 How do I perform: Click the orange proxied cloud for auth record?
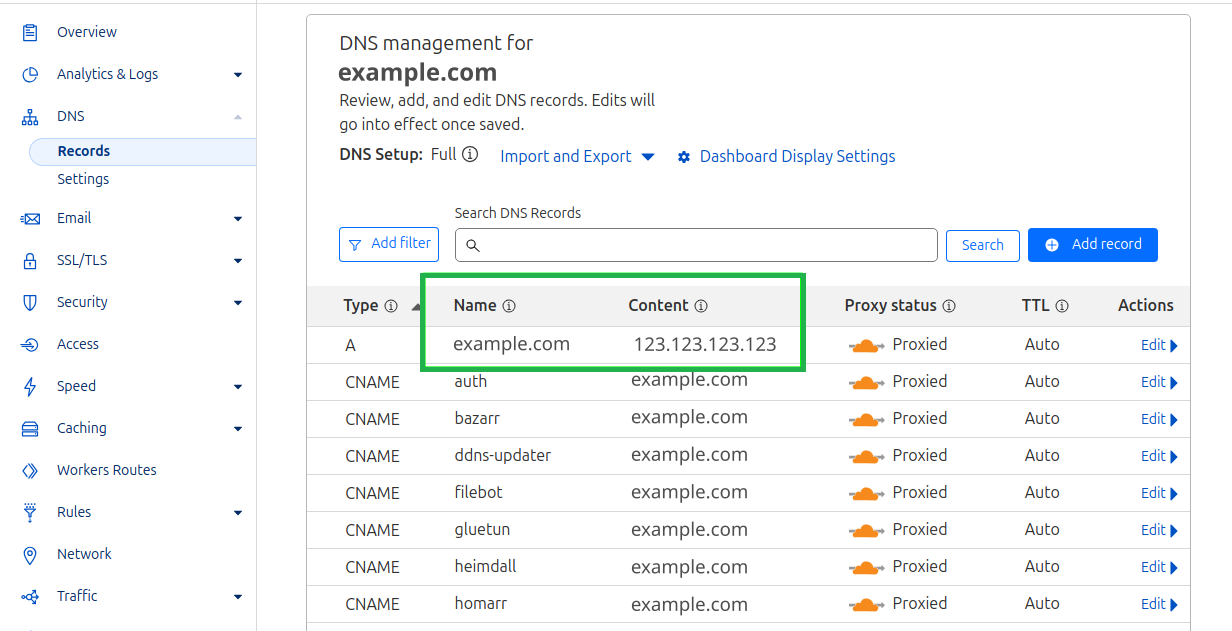click(866, 383)
